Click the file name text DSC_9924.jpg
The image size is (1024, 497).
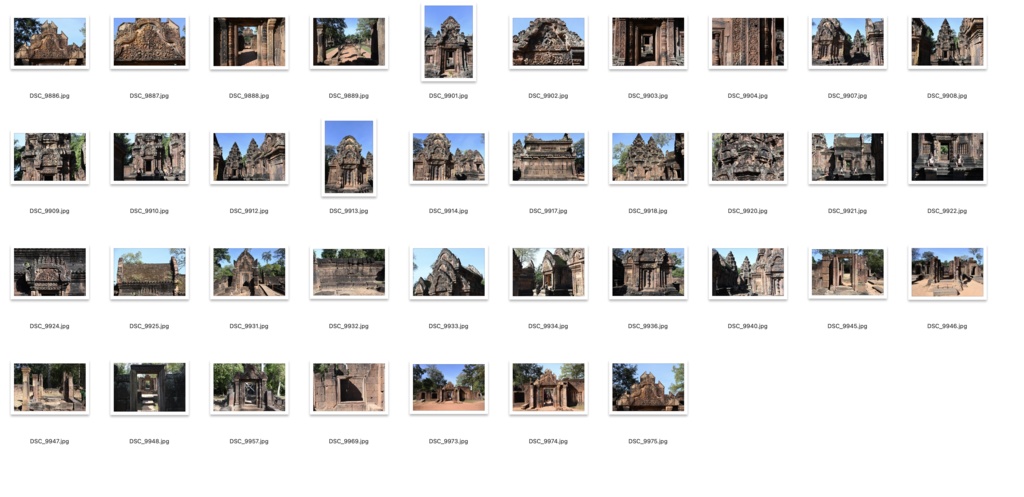(x=50, y=326)
